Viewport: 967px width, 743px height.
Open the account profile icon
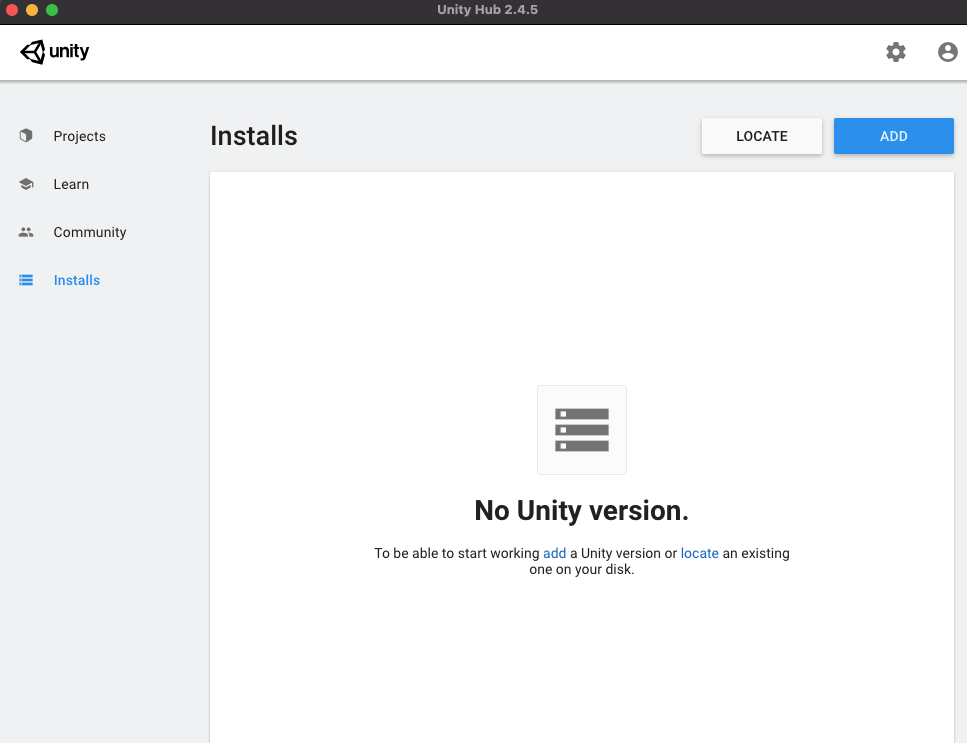pyautogui.click(x=947, y=52)
